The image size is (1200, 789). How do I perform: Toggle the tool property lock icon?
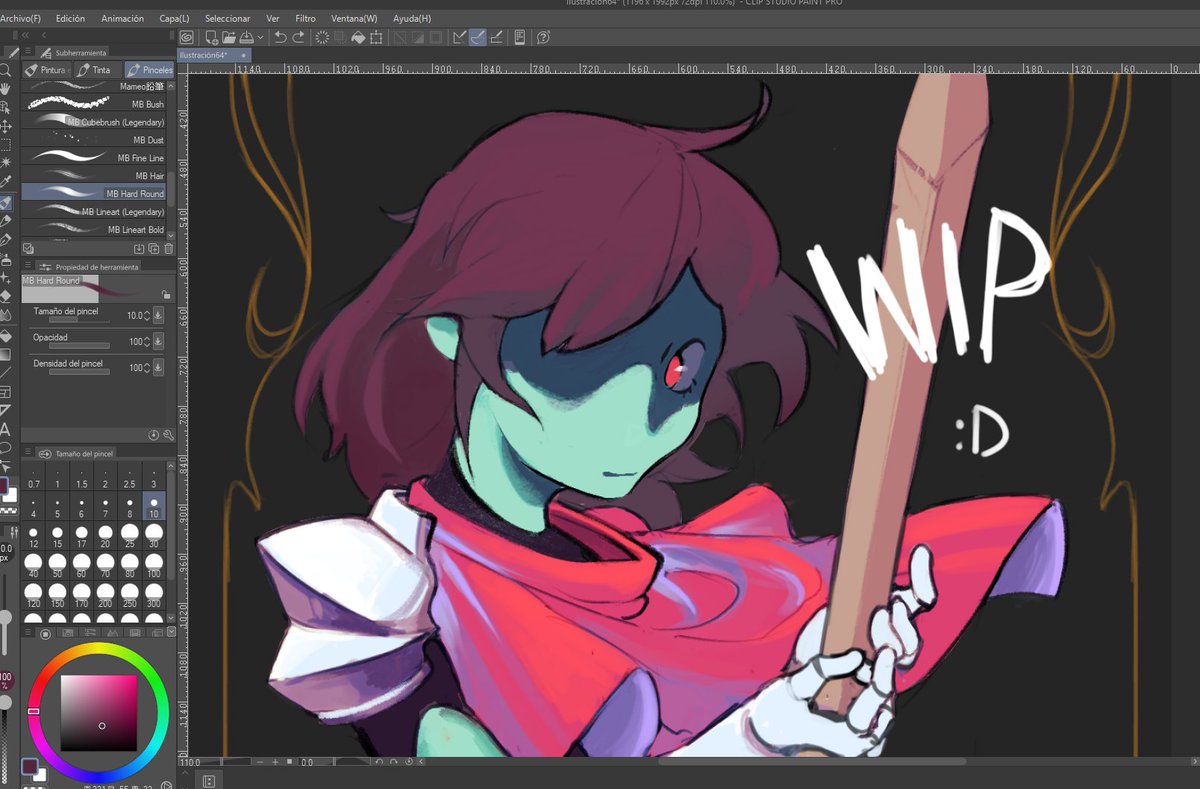166,295
